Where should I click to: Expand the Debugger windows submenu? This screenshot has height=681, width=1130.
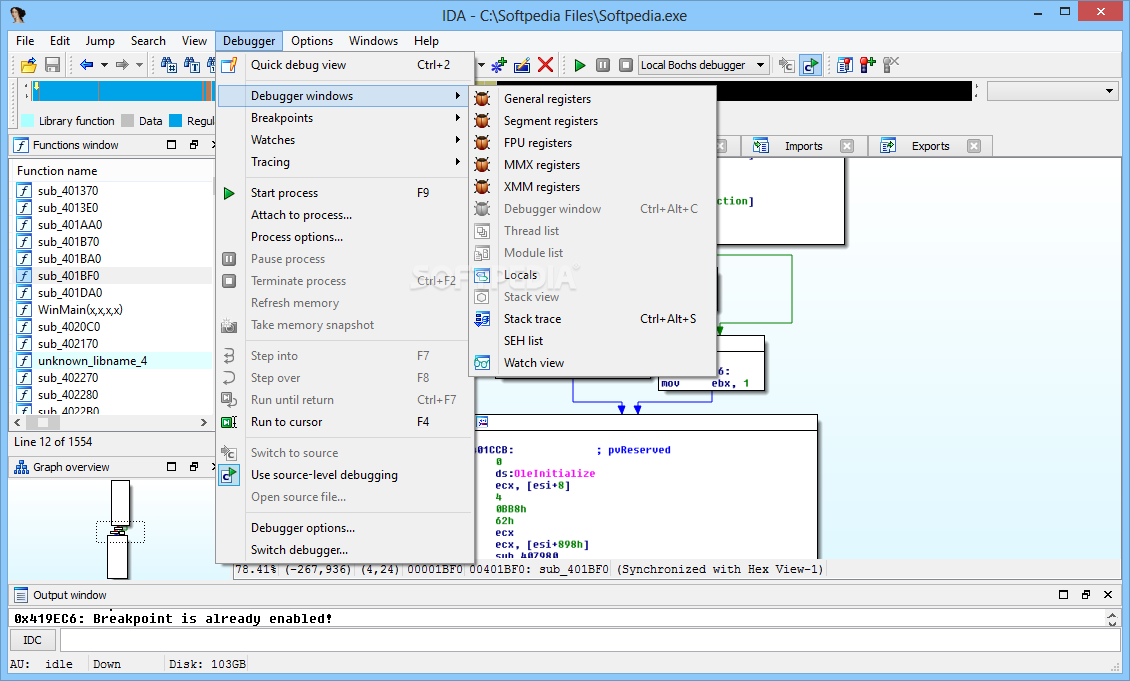[x=344, y=96]
